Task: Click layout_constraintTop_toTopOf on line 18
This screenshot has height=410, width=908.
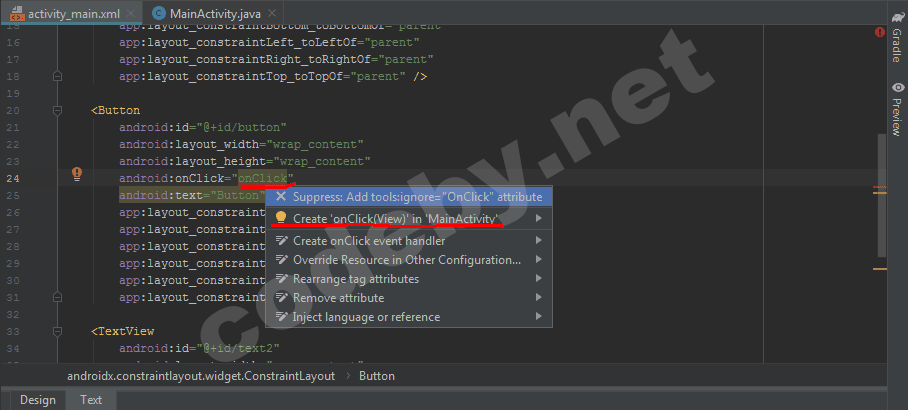Action: (233, 76)
